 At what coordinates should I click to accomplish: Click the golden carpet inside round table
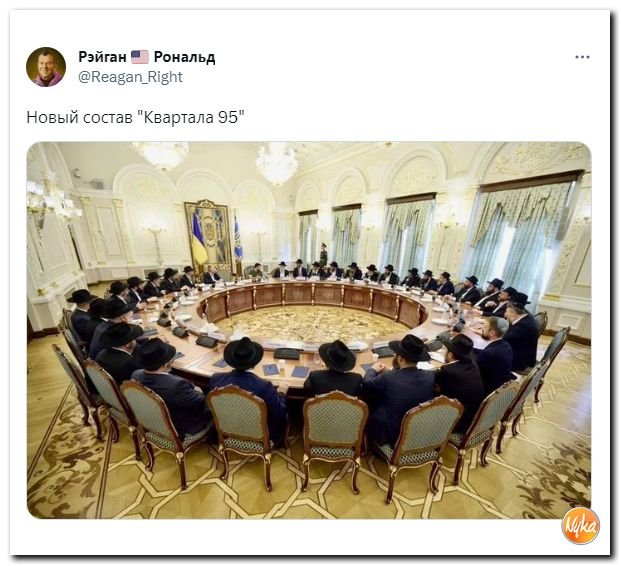click(x=312, y=324)
